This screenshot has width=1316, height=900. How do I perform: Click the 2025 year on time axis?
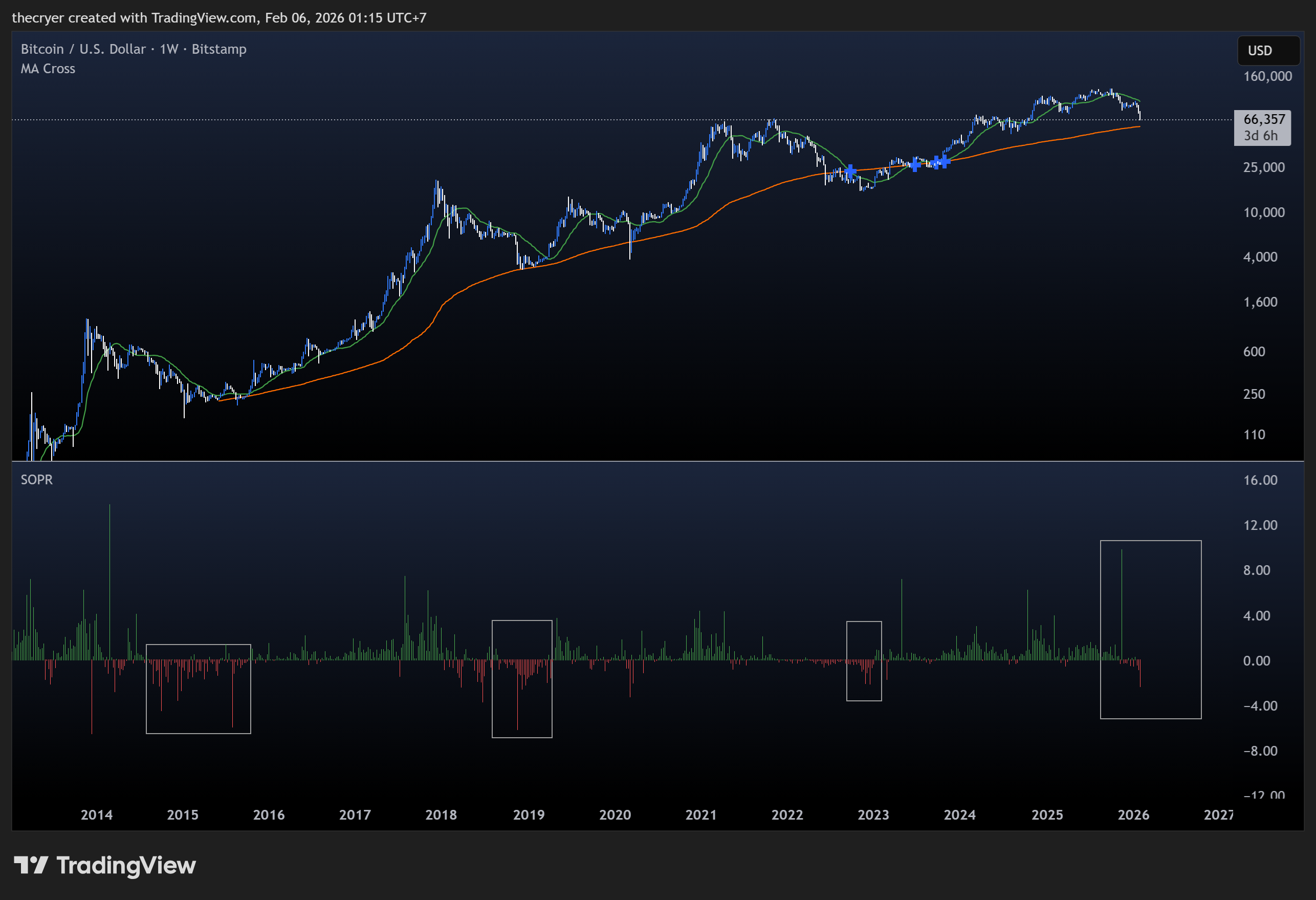pos(1047,815)
